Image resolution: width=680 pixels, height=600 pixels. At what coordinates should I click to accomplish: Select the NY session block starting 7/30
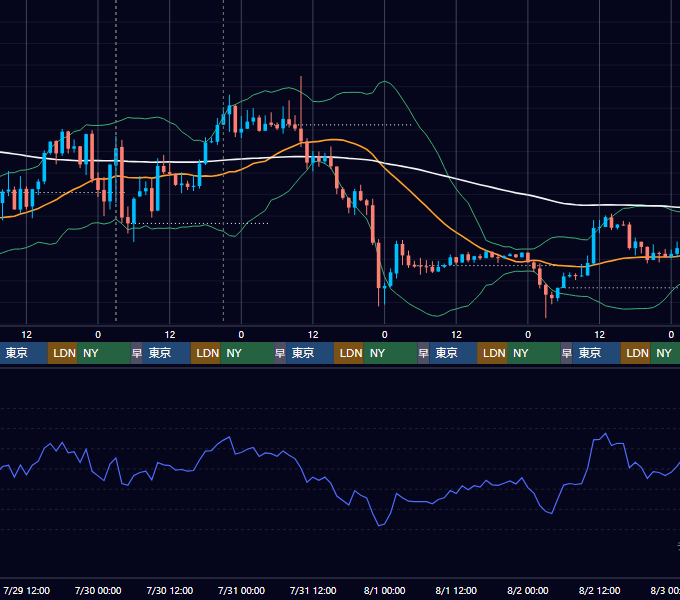(247, 353)
